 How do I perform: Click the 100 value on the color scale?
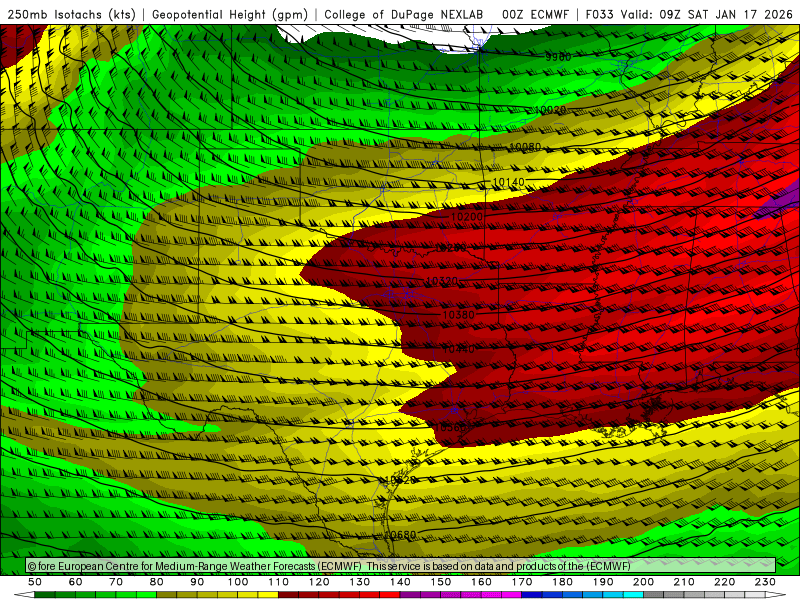(238, 582)
